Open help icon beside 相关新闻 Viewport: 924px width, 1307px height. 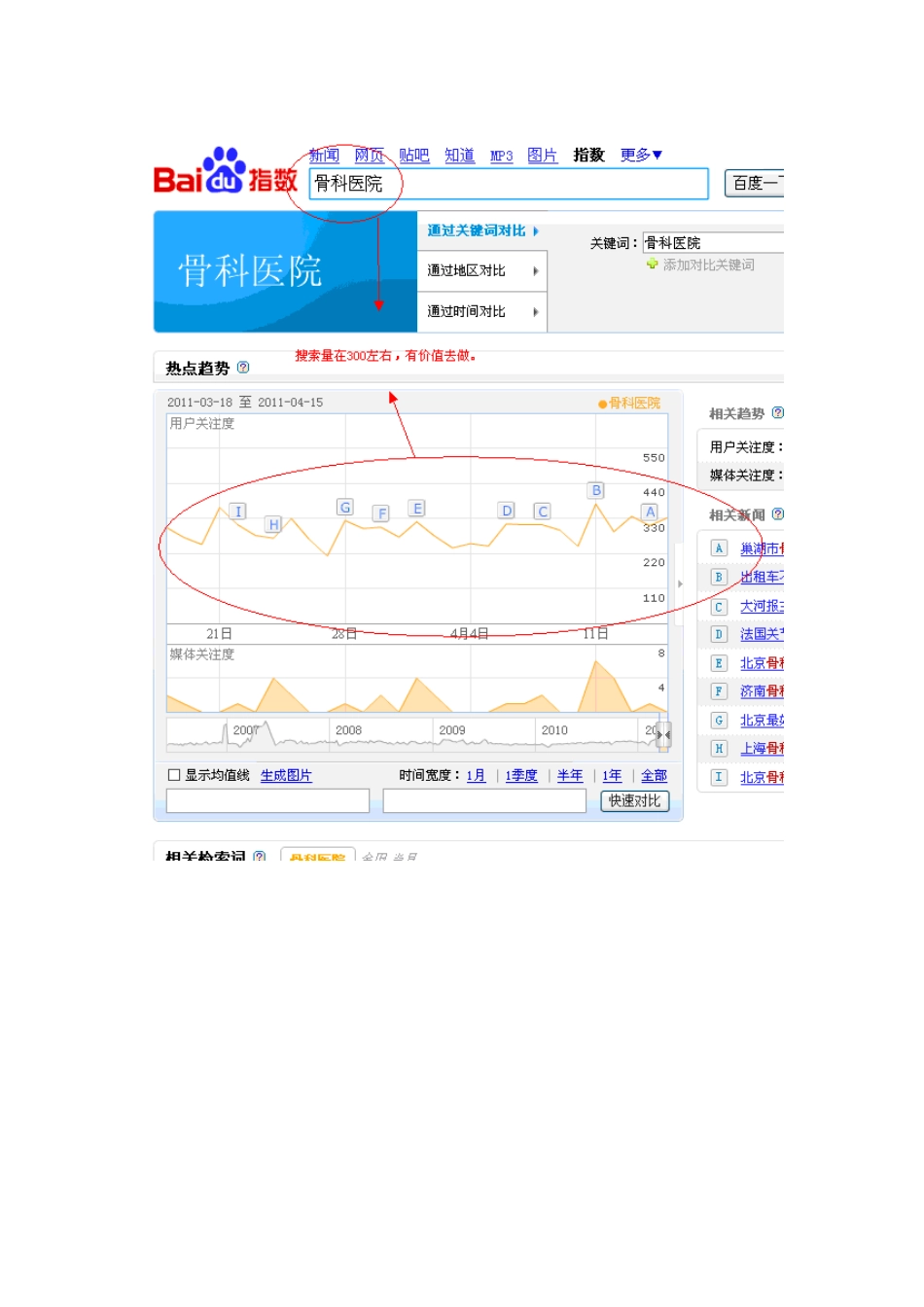pos(777,513)
